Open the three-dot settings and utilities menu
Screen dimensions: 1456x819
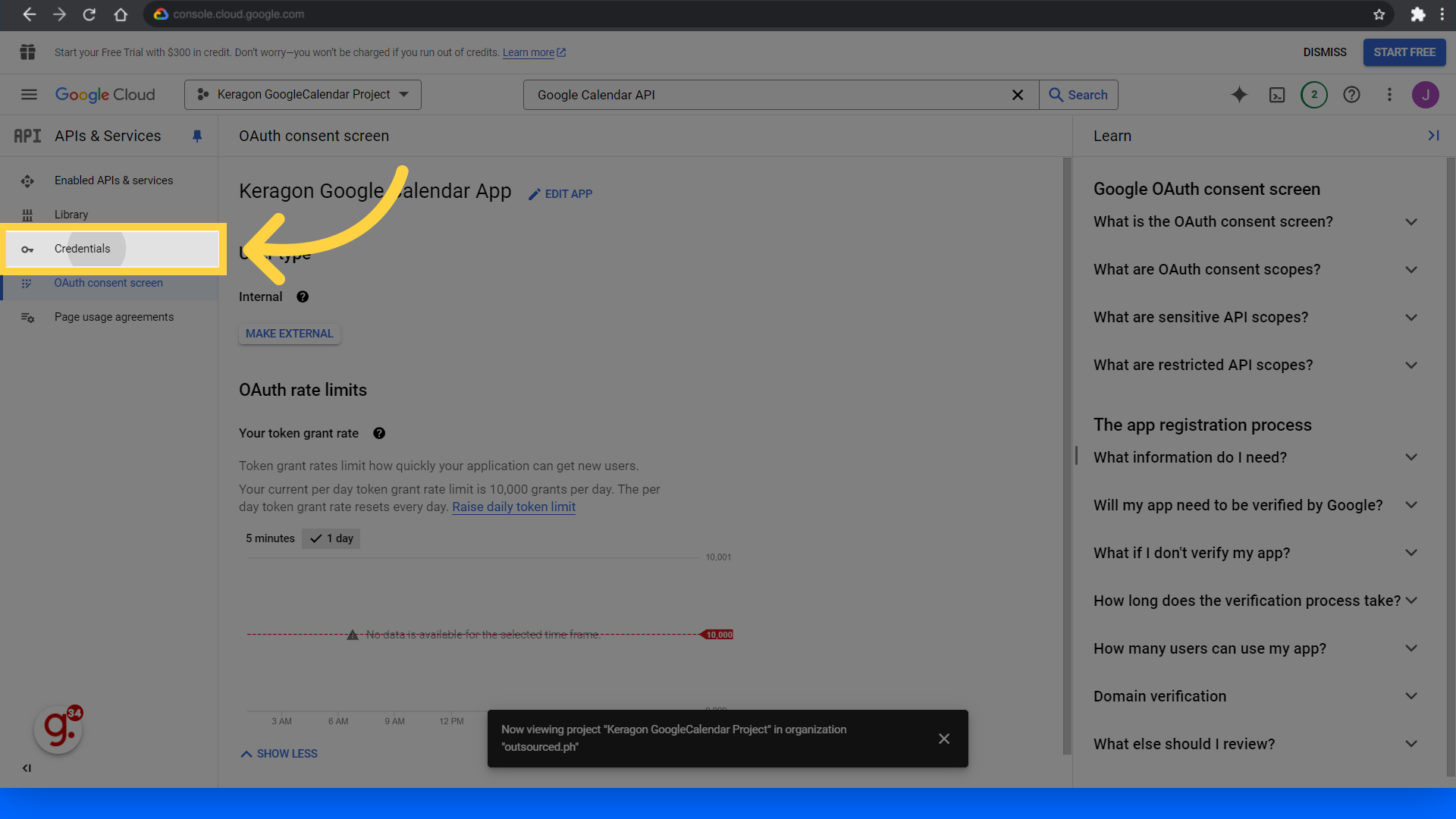1389,95
